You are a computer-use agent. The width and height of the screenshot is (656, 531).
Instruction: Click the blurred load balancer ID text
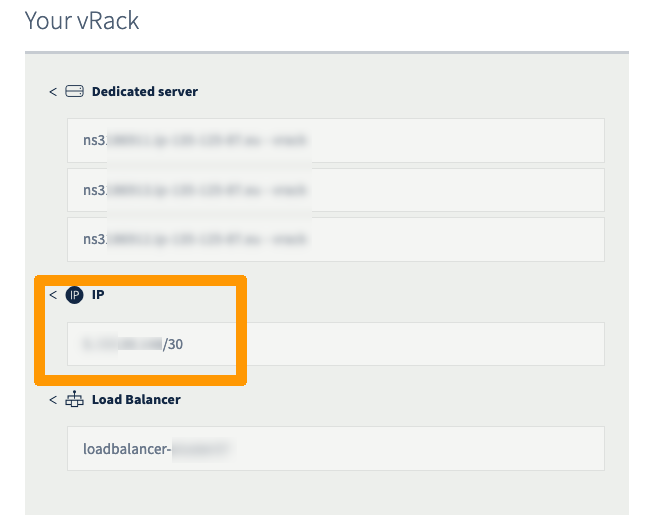tap(201, 449)
